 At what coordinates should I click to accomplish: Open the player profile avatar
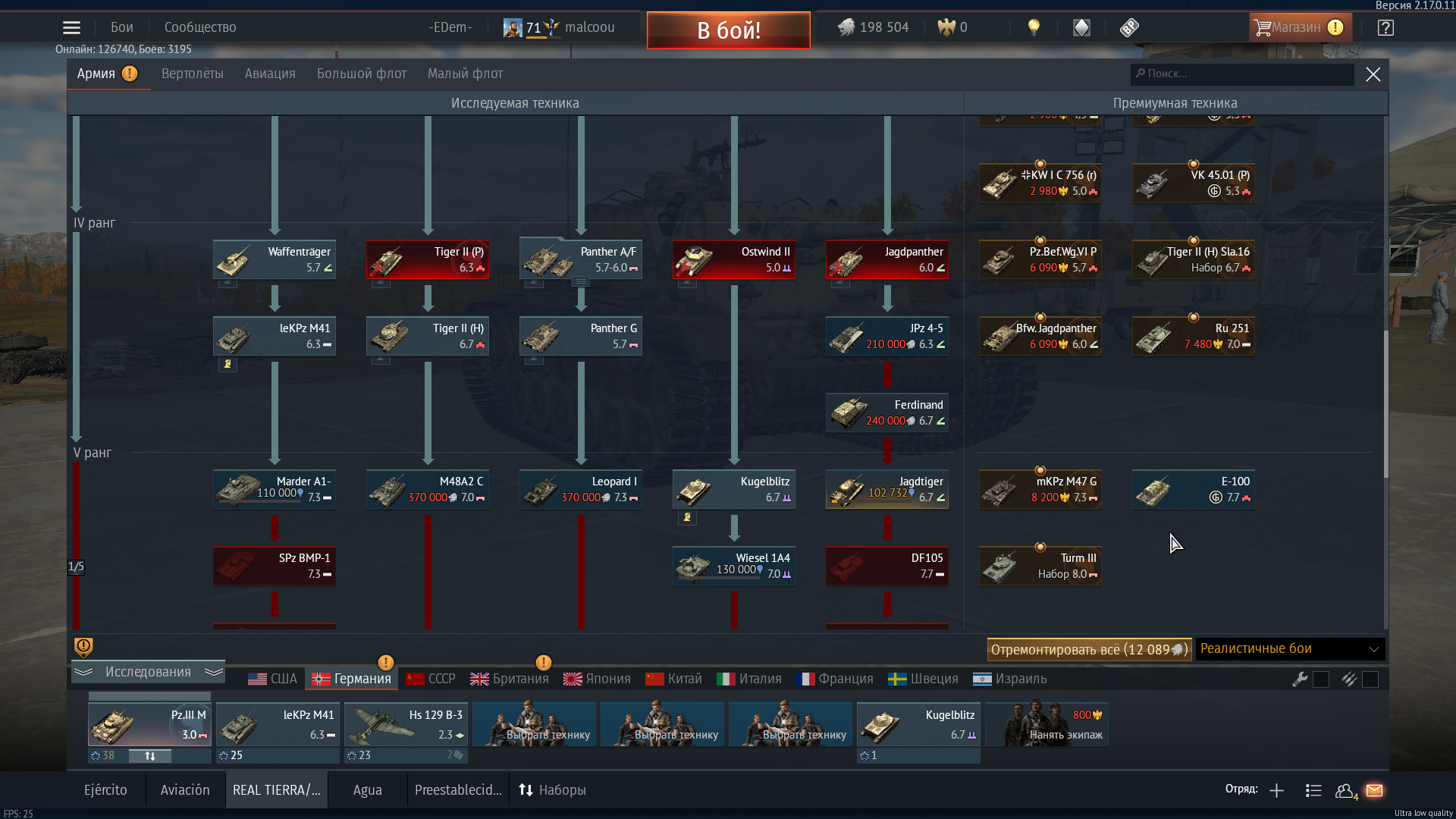(x=513, y=28)
